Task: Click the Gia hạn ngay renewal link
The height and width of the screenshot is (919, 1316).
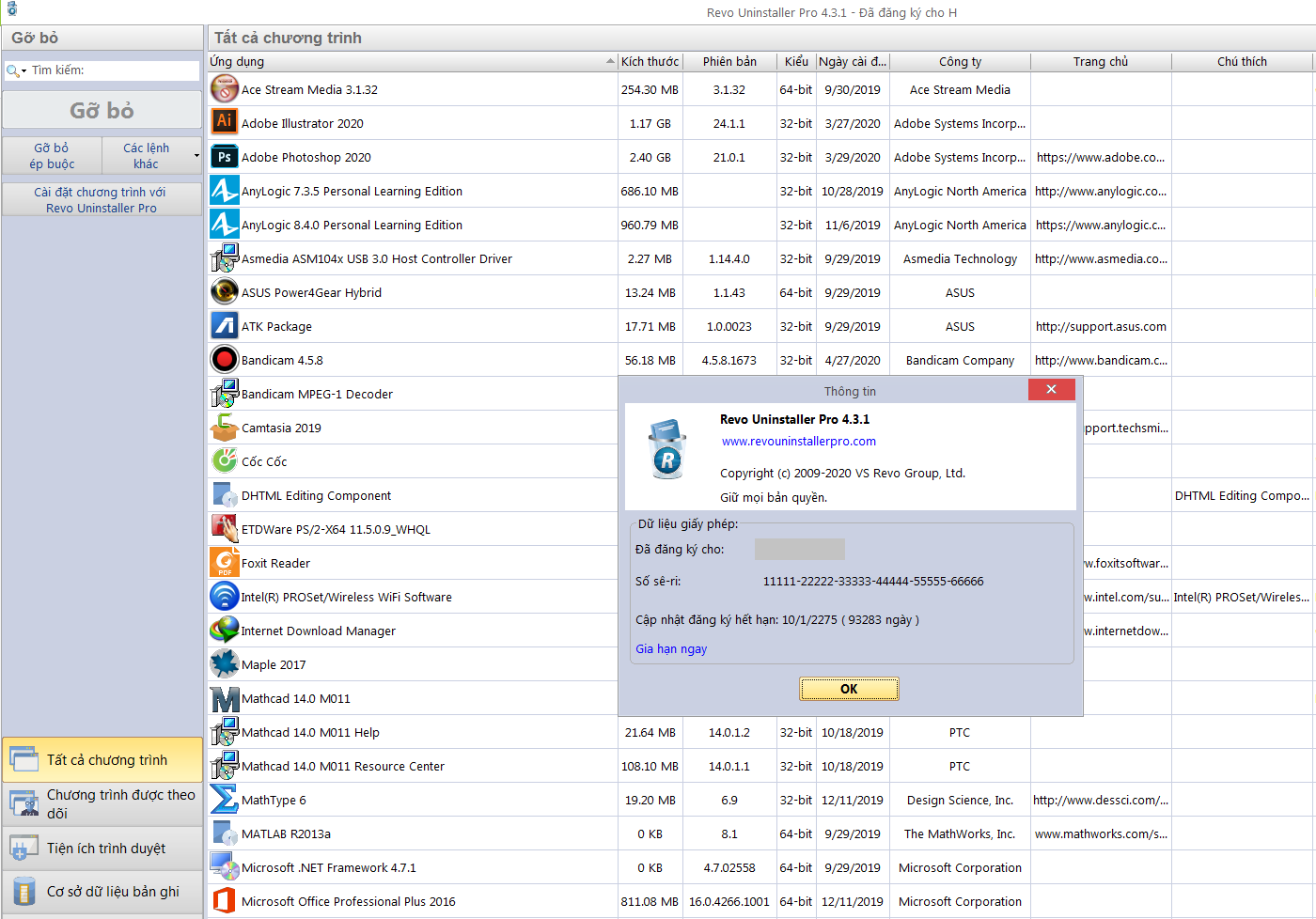Action: coord(671,648)
